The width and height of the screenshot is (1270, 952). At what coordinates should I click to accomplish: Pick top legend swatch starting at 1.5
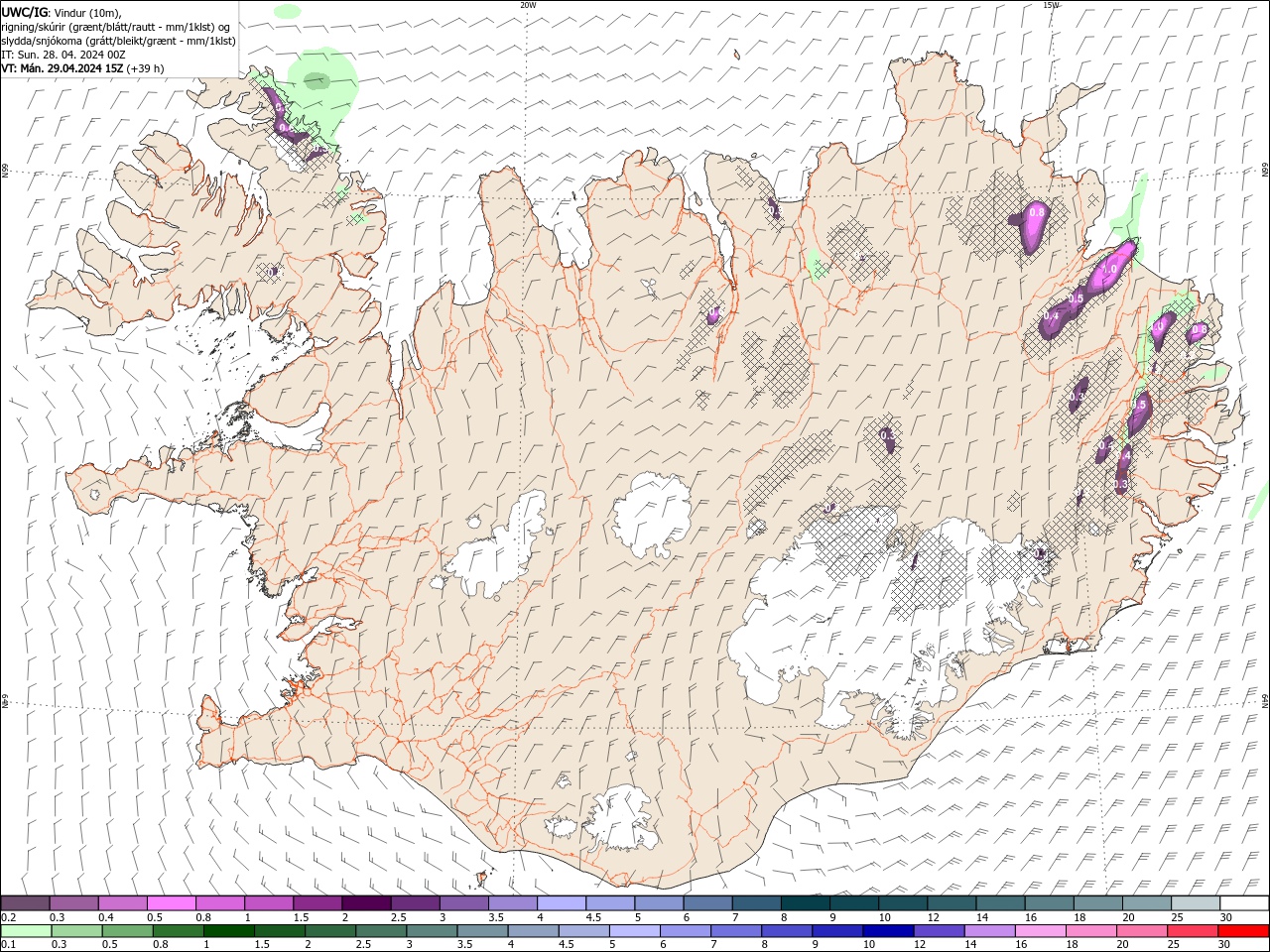pyautogui.click(x=317, y=903)
